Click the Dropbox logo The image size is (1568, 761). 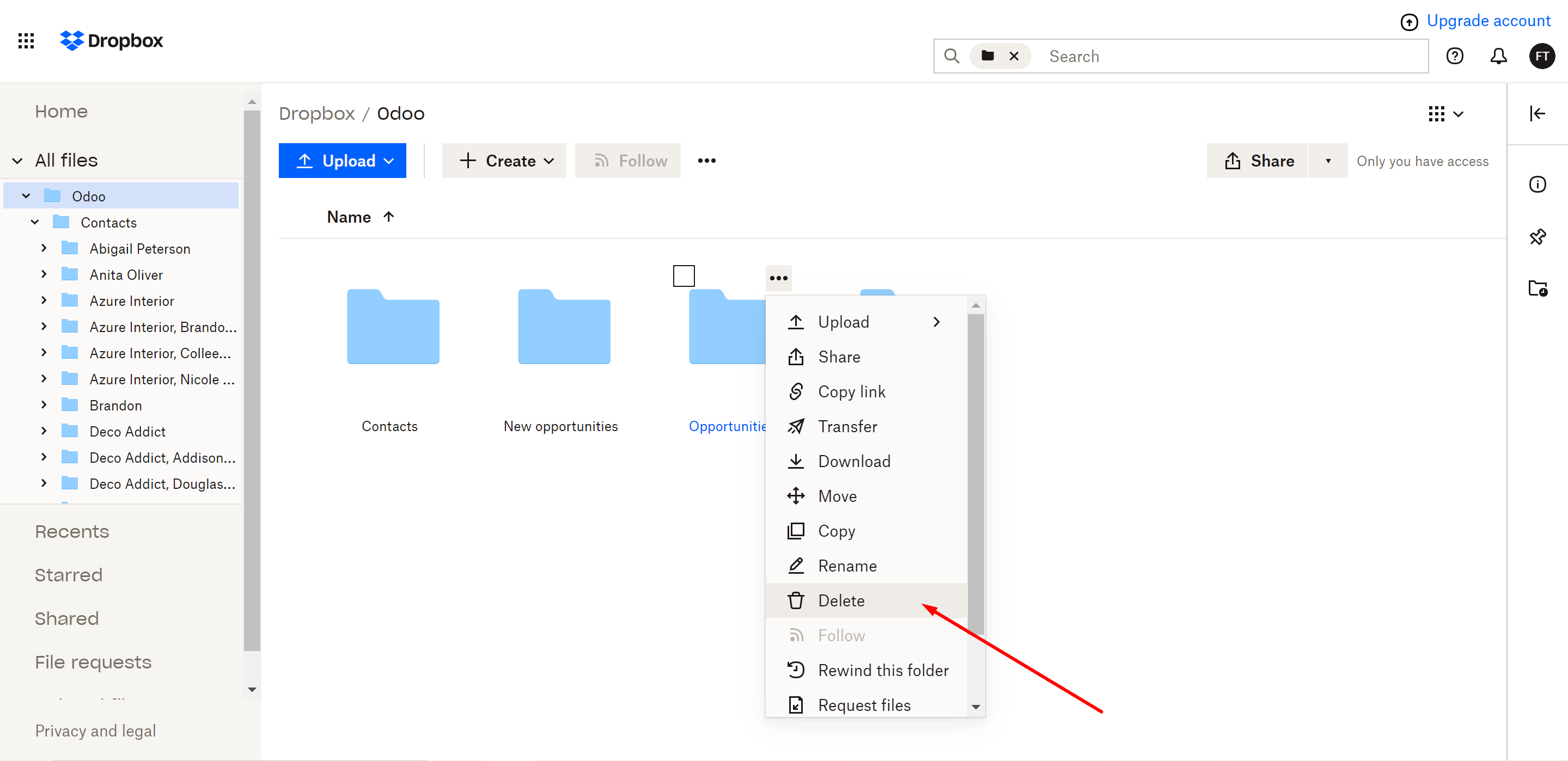112,41
